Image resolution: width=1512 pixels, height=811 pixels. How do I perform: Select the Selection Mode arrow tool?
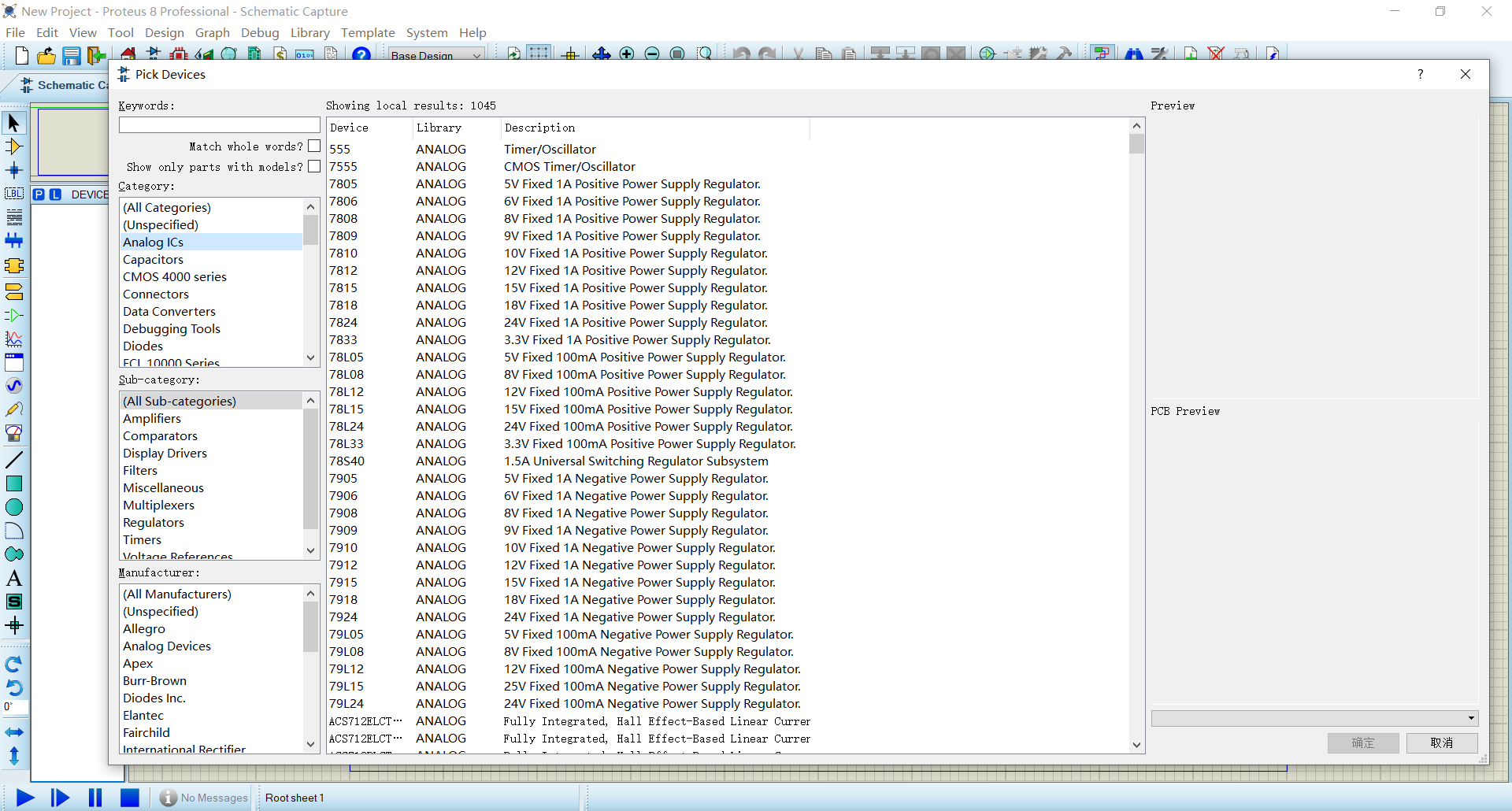point(14,123)
